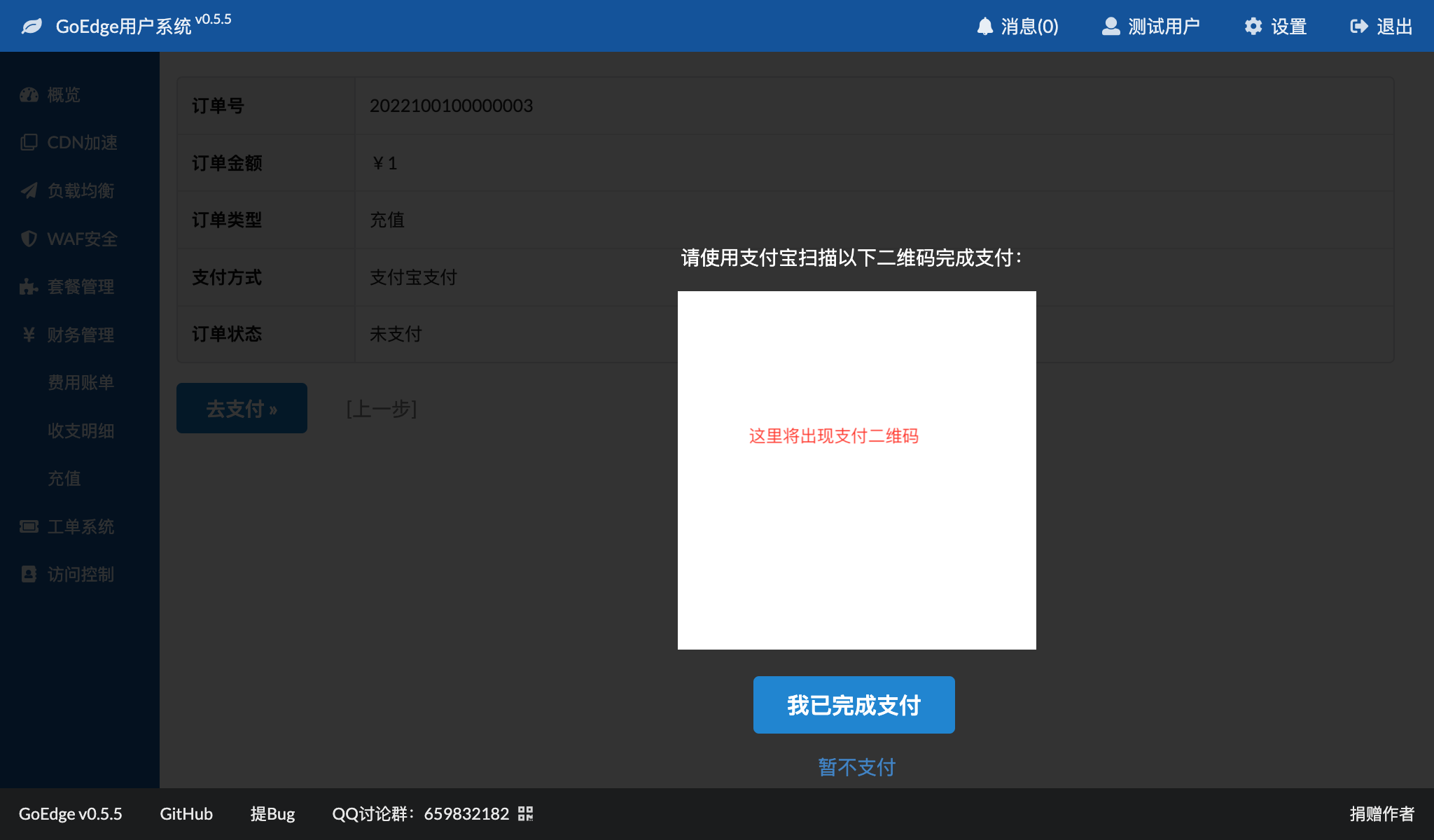Viewport: 1434px width, 840px height.
Task: Click the GoEdge leaf logo icon
Action: 32,27
